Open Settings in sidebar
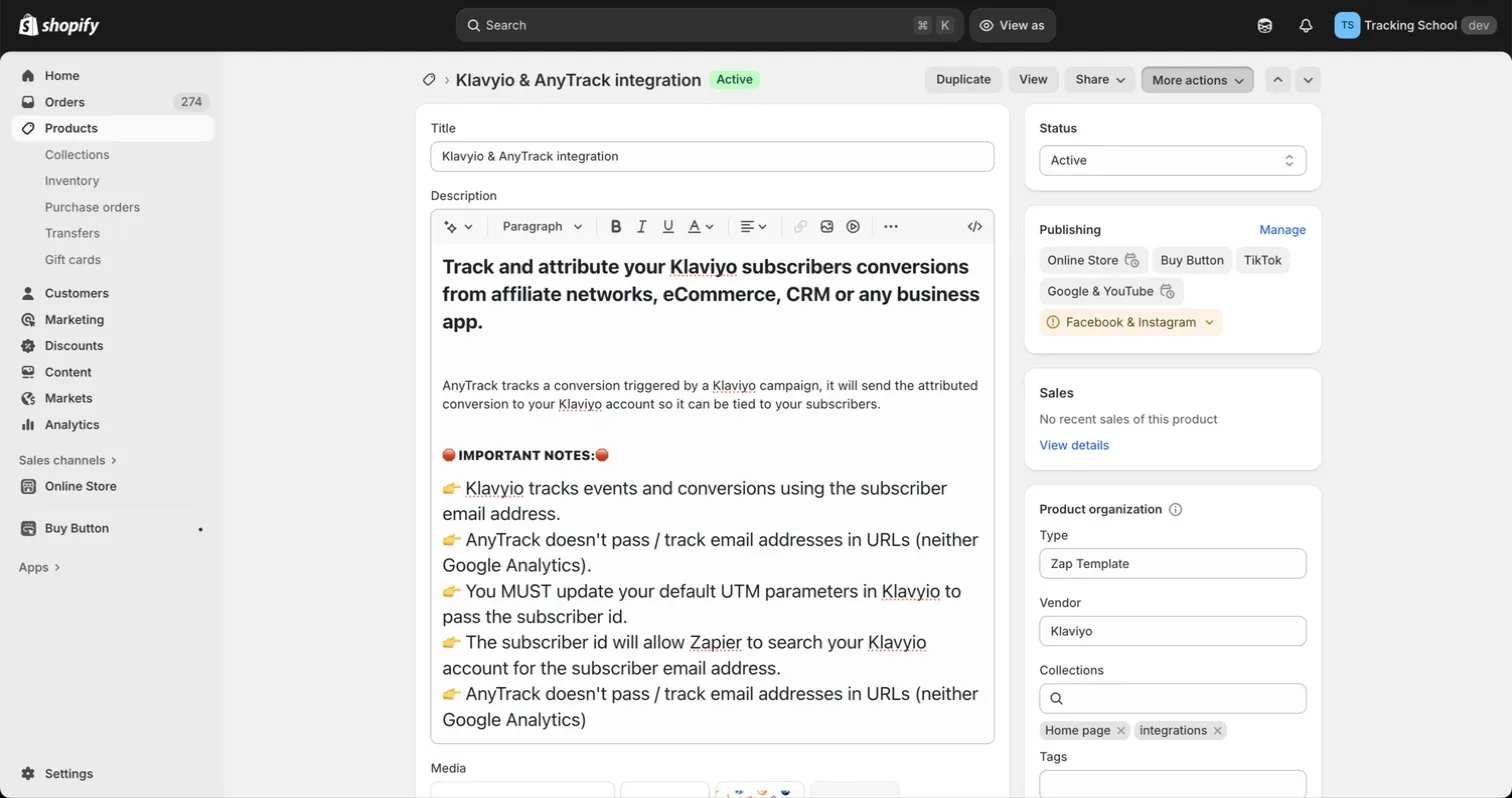1512x798 pixels. coord(113,774)
